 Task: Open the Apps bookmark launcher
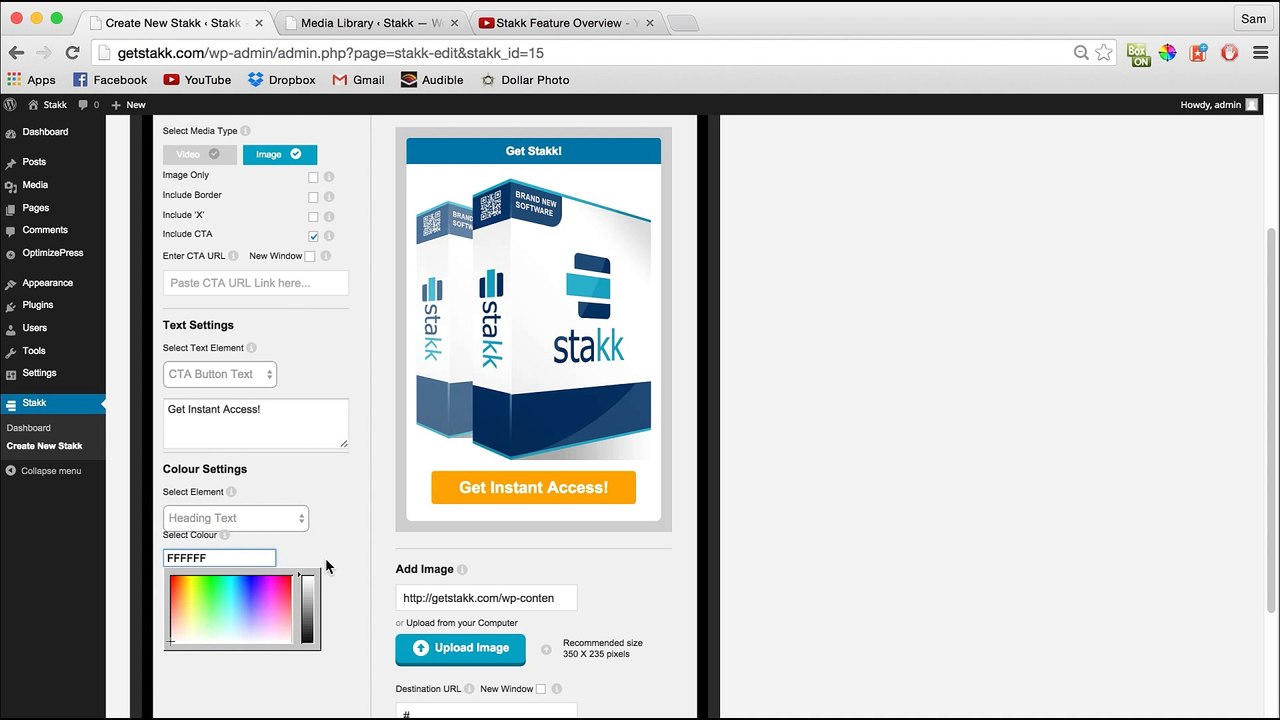[31, 80]
